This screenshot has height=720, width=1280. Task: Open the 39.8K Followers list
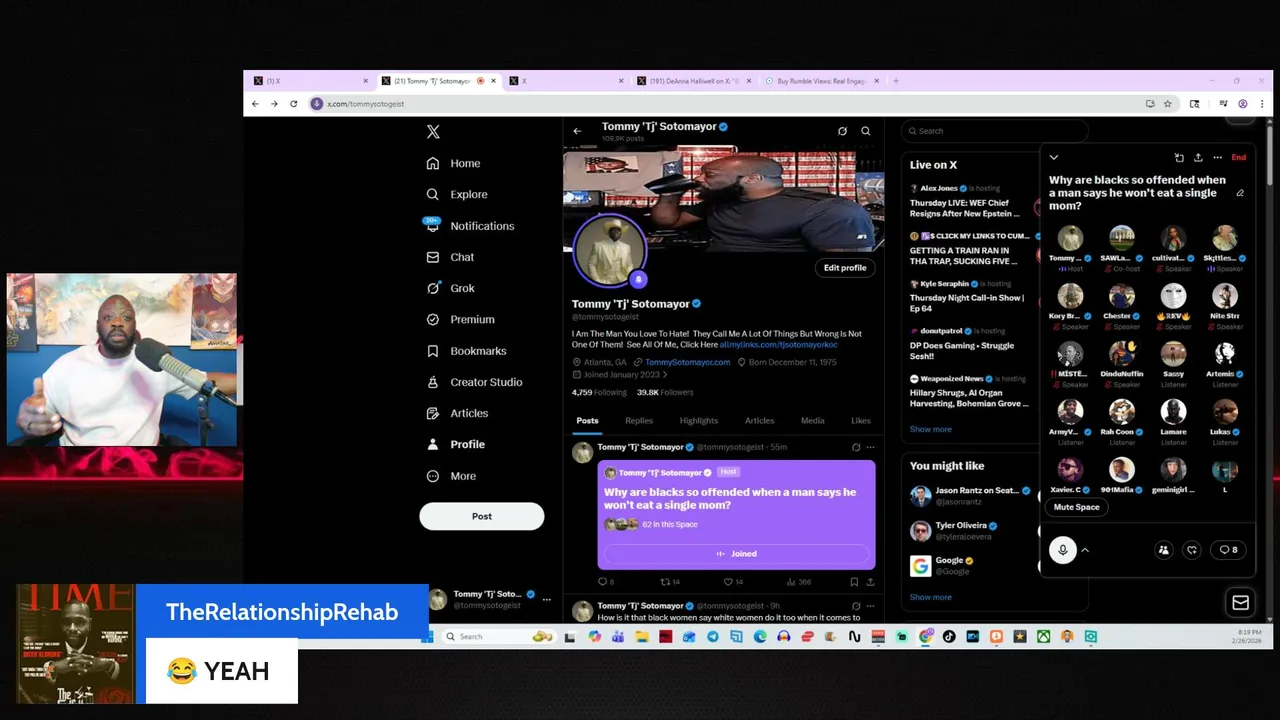(x=665, y=392)
